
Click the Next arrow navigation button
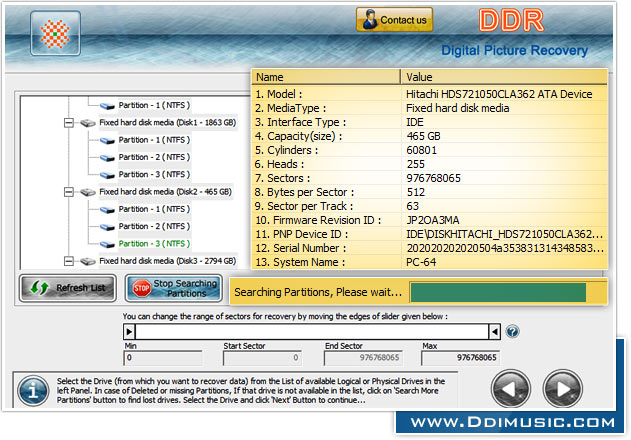[x=562, y=388]
